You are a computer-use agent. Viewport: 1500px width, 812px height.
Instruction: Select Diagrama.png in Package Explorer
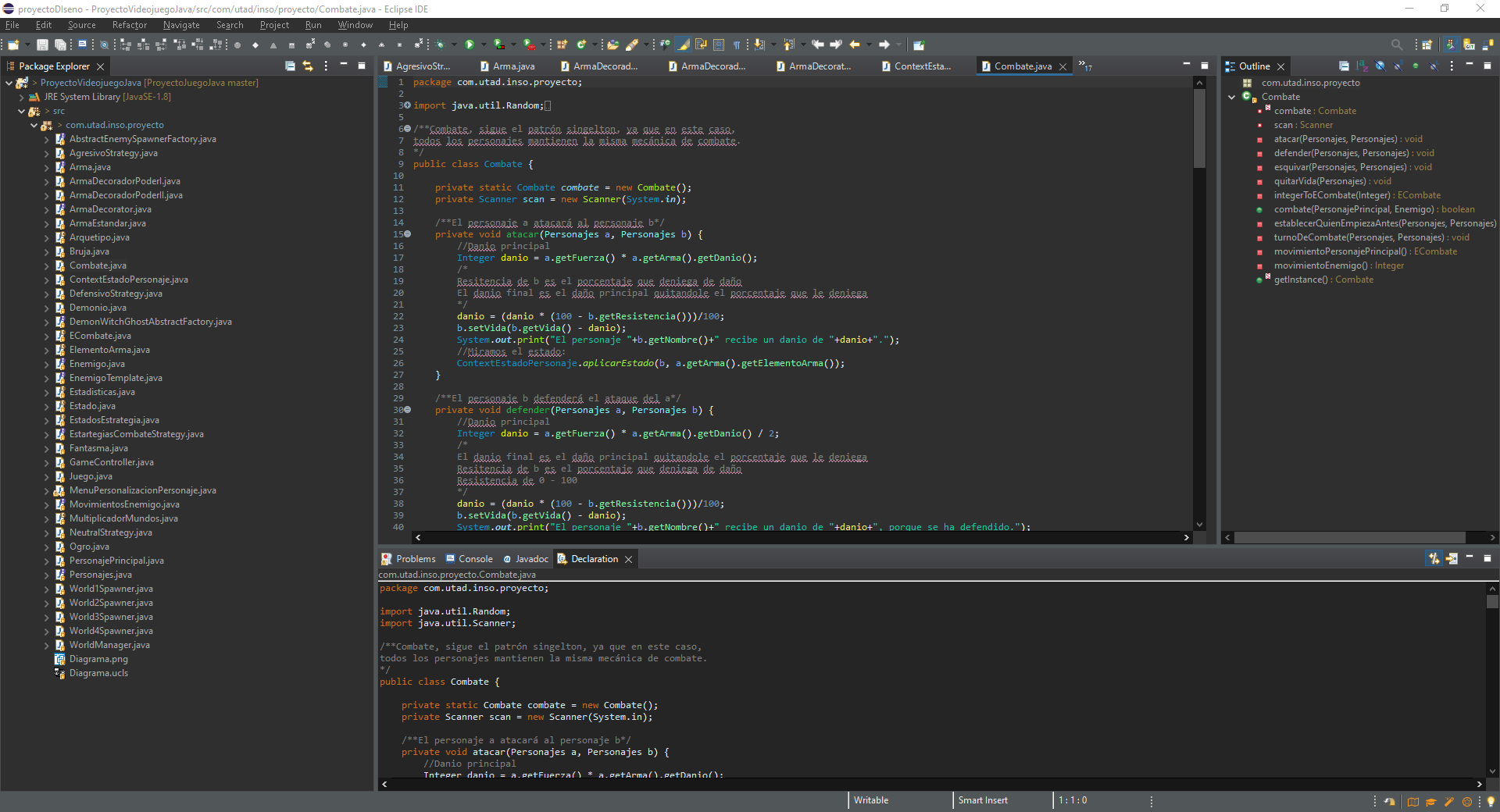tap(98, 659)
